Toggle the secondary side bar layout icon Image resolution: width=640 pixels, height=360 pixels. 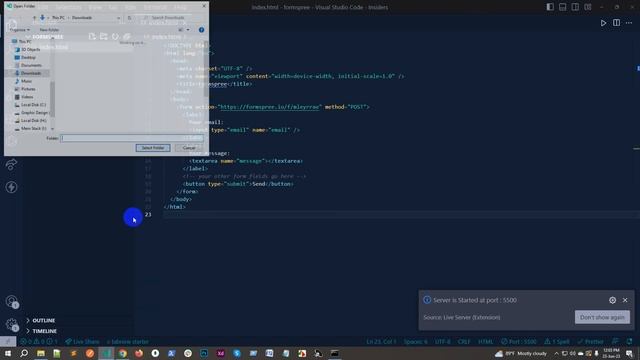575,7
